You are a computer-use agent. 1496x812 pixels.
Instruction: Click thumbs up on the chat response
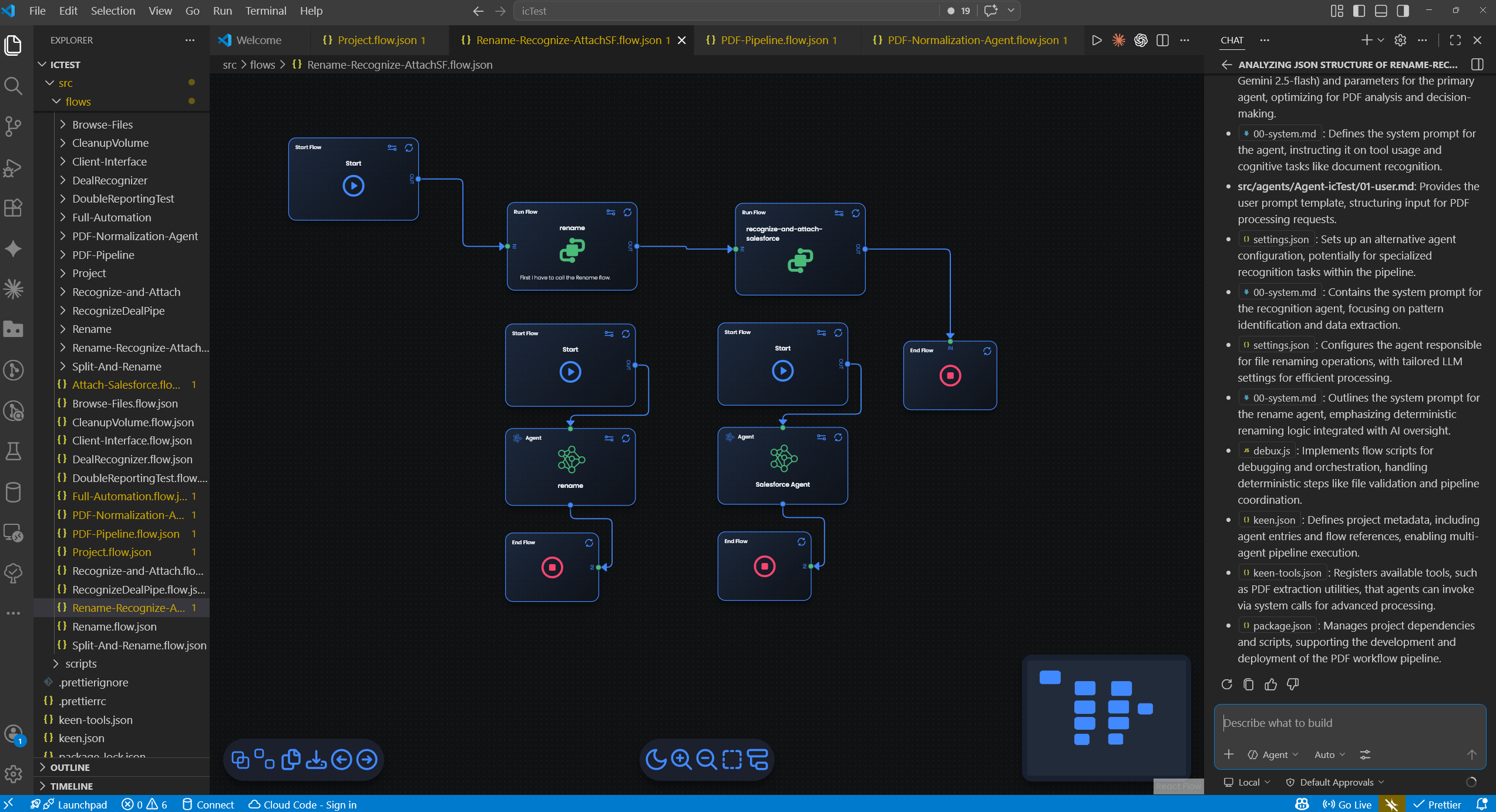[x=1271, y=685]
